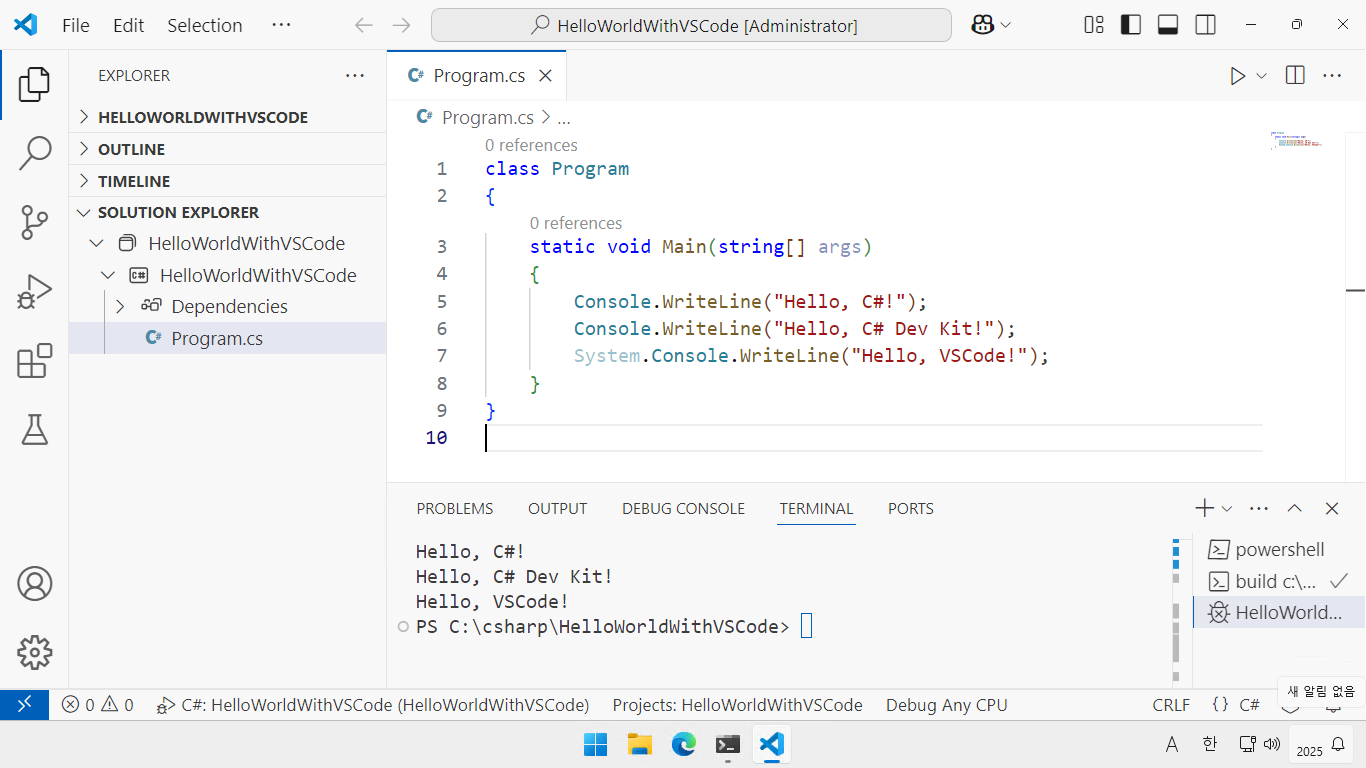Open the File menu
Image resolution: width=1366 pixels, height=768 pixels.
pos(75,25)
